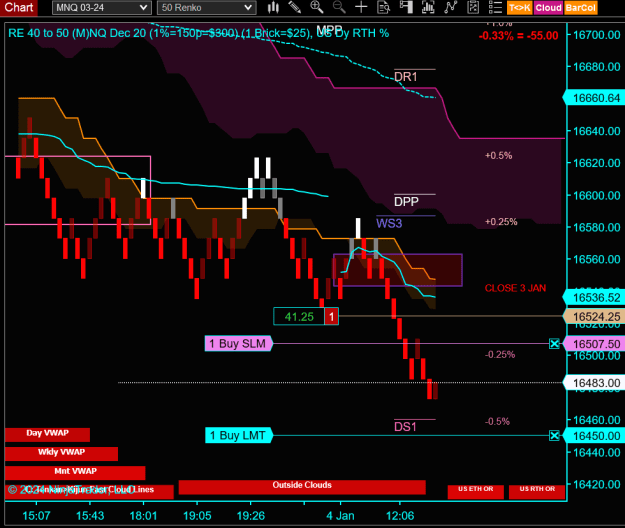Click the 16600.00 price axis label
Screen dimensions: 625x528
click(596, 195)
